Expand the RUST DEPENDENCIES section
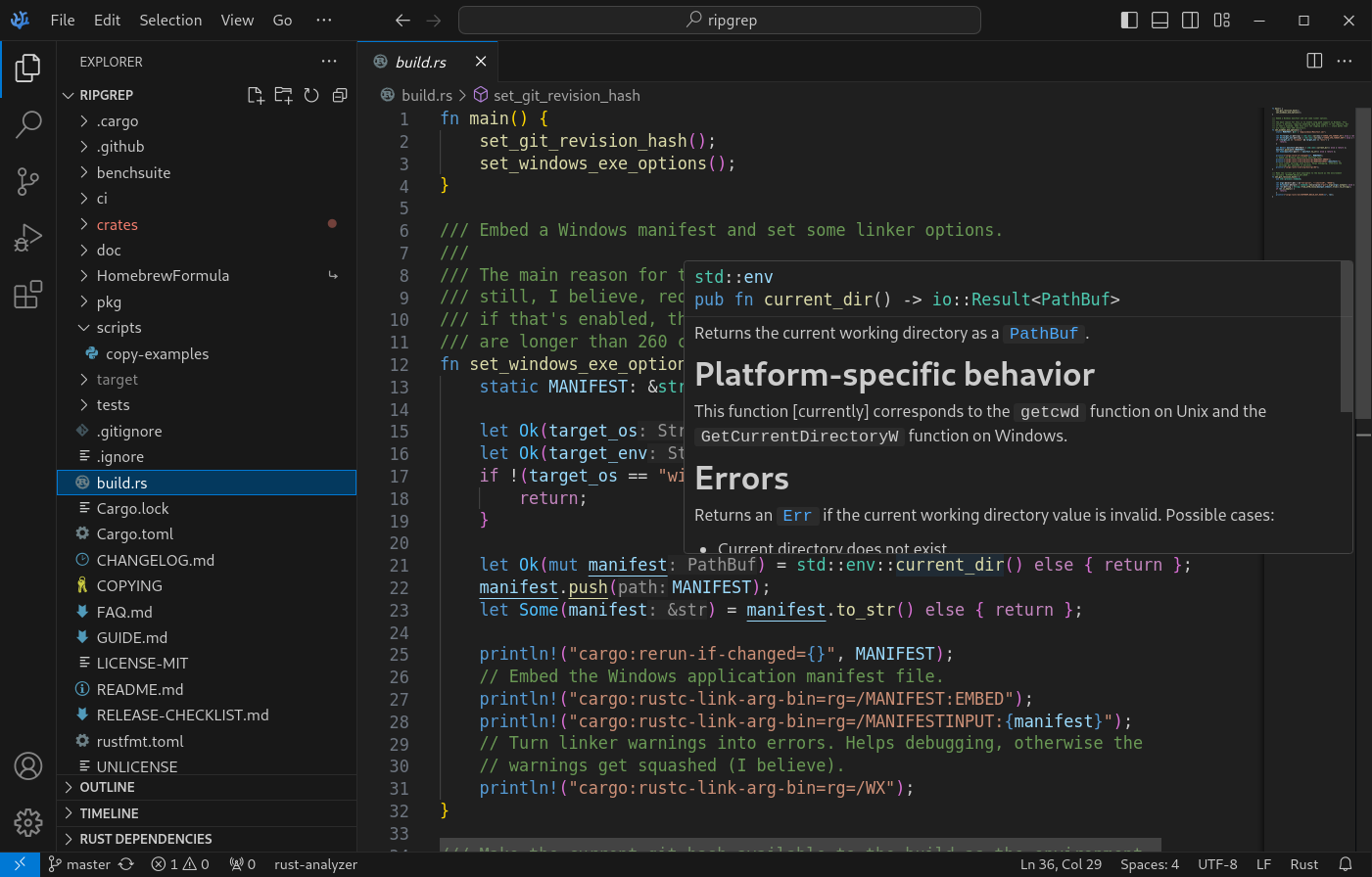1372x877 pixels. (207, 839)
